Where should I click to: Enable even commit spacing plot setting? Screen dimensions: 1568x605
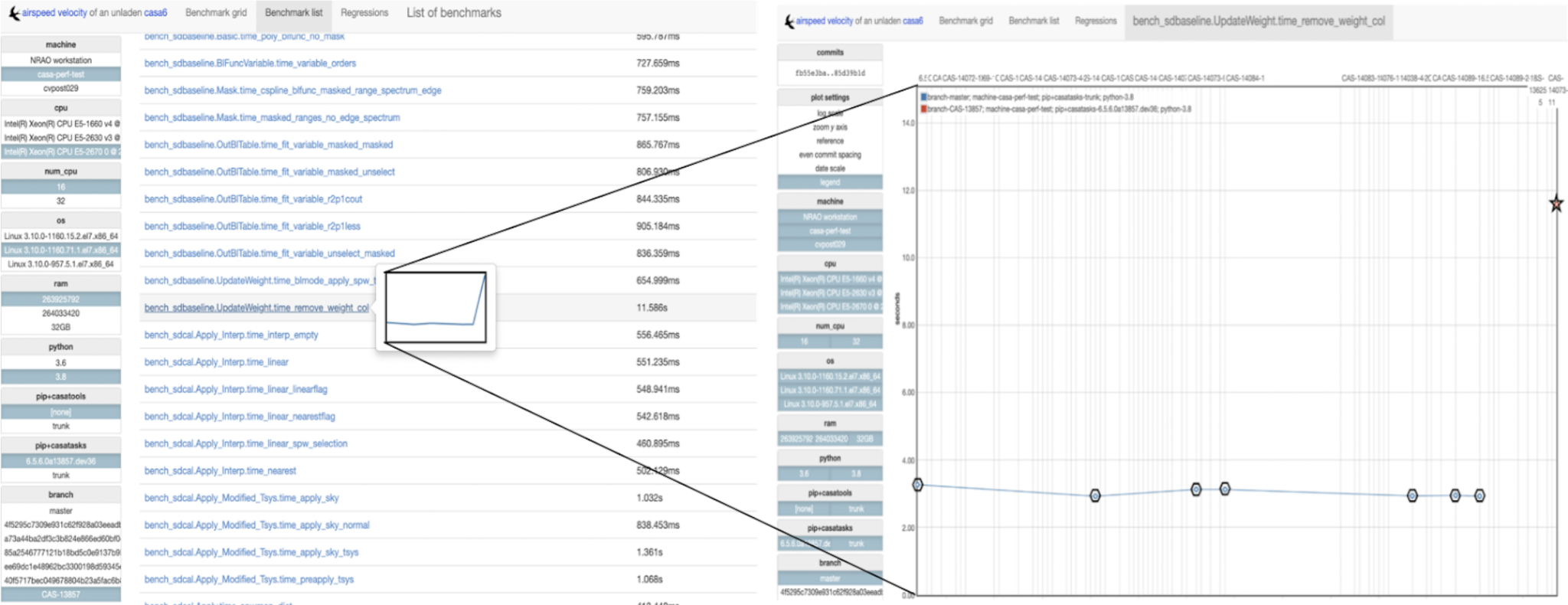click(x=830, y=155)
